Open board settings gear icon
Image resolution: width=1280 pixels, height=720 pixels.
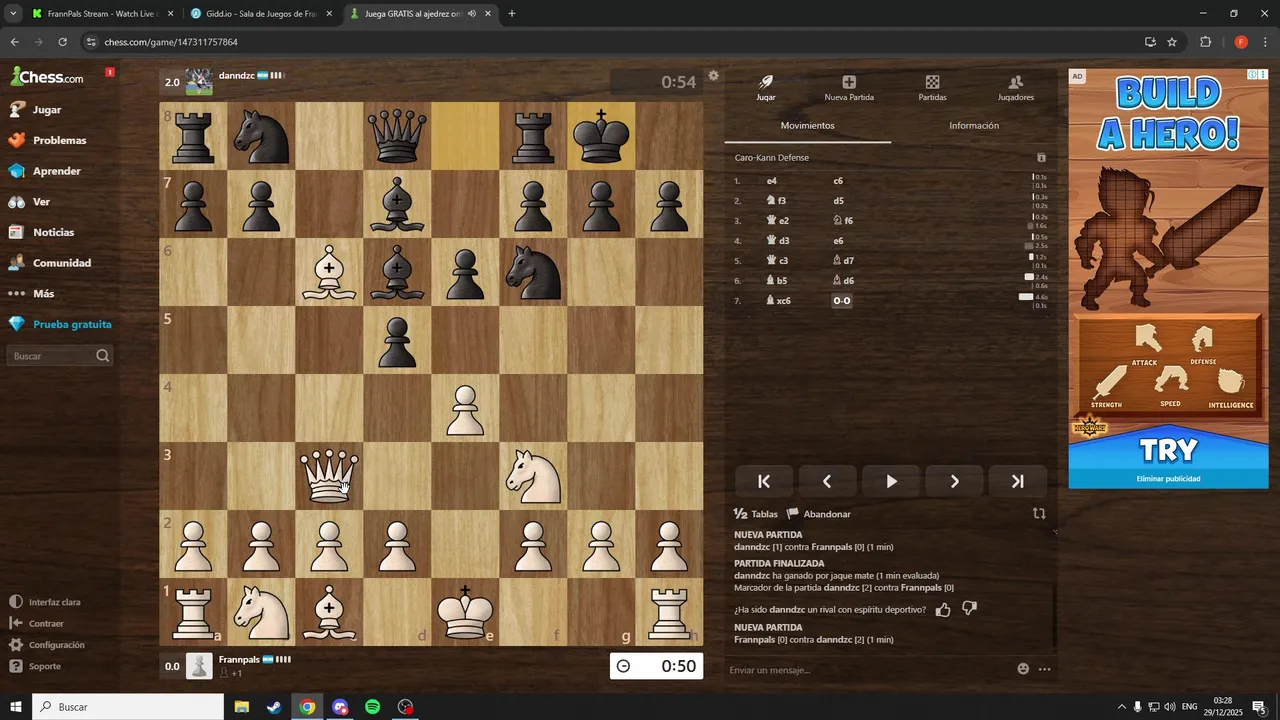point(713,75)
